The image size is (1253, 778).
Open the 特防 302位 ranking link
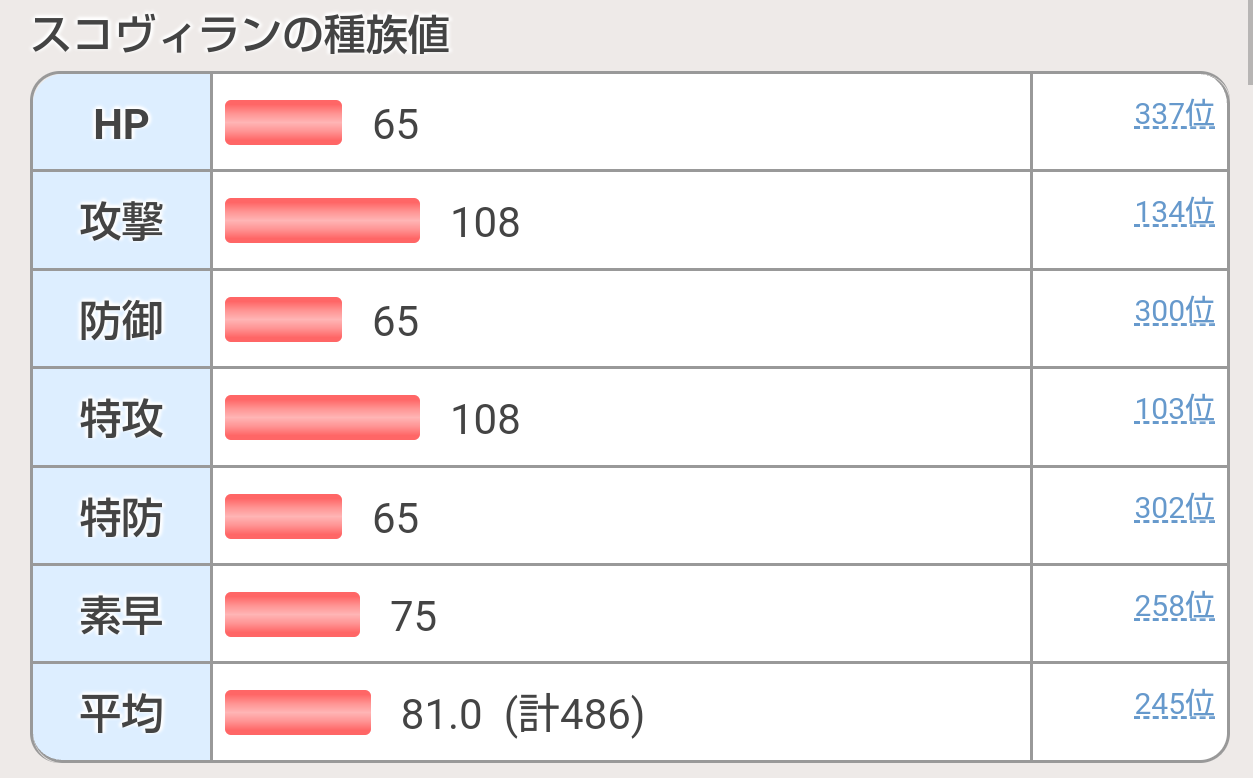pos(1174,509)
